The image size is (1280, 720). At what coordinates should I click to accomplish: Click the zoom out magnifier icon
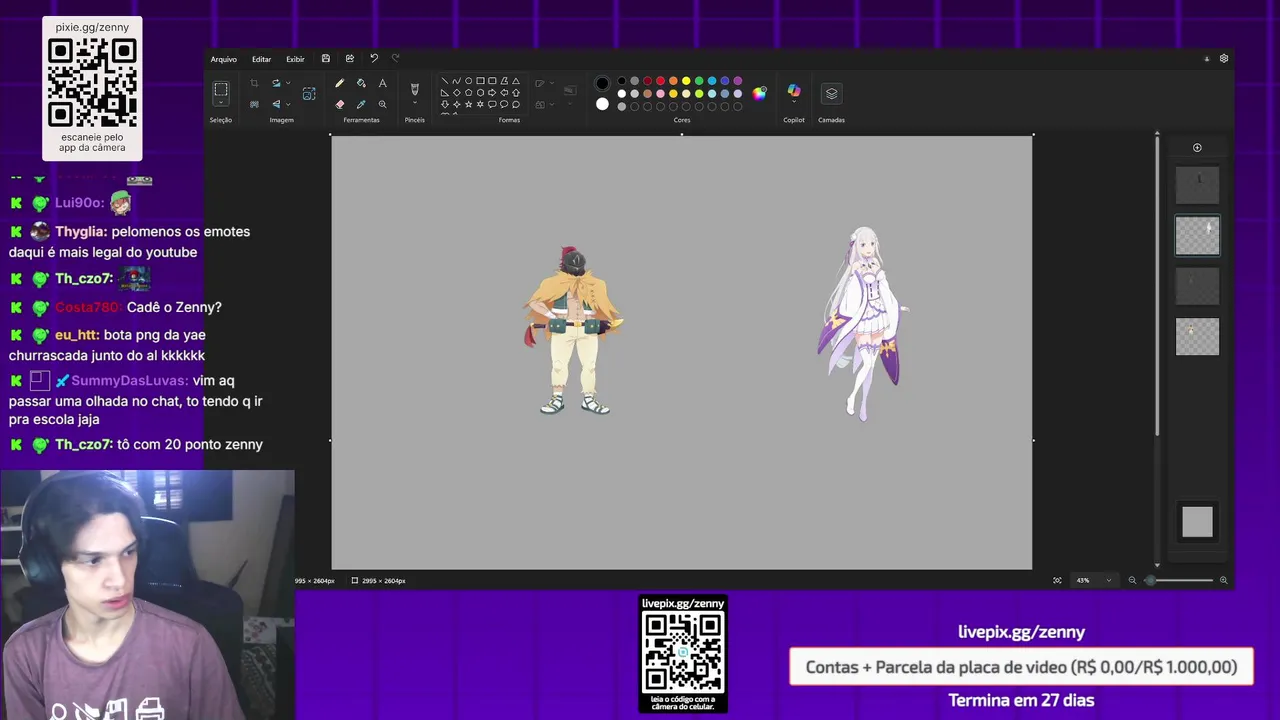[1132, 580]
